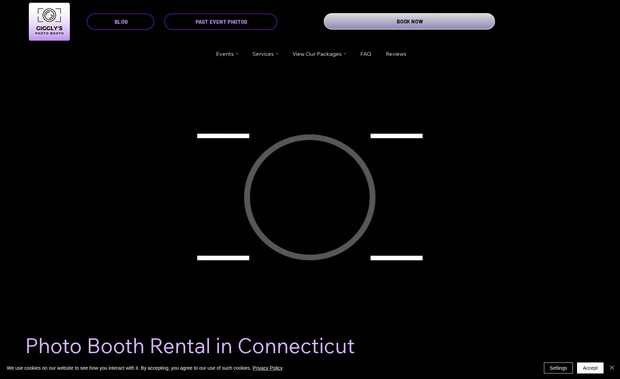Open the Blog page

tap(121, 22)
